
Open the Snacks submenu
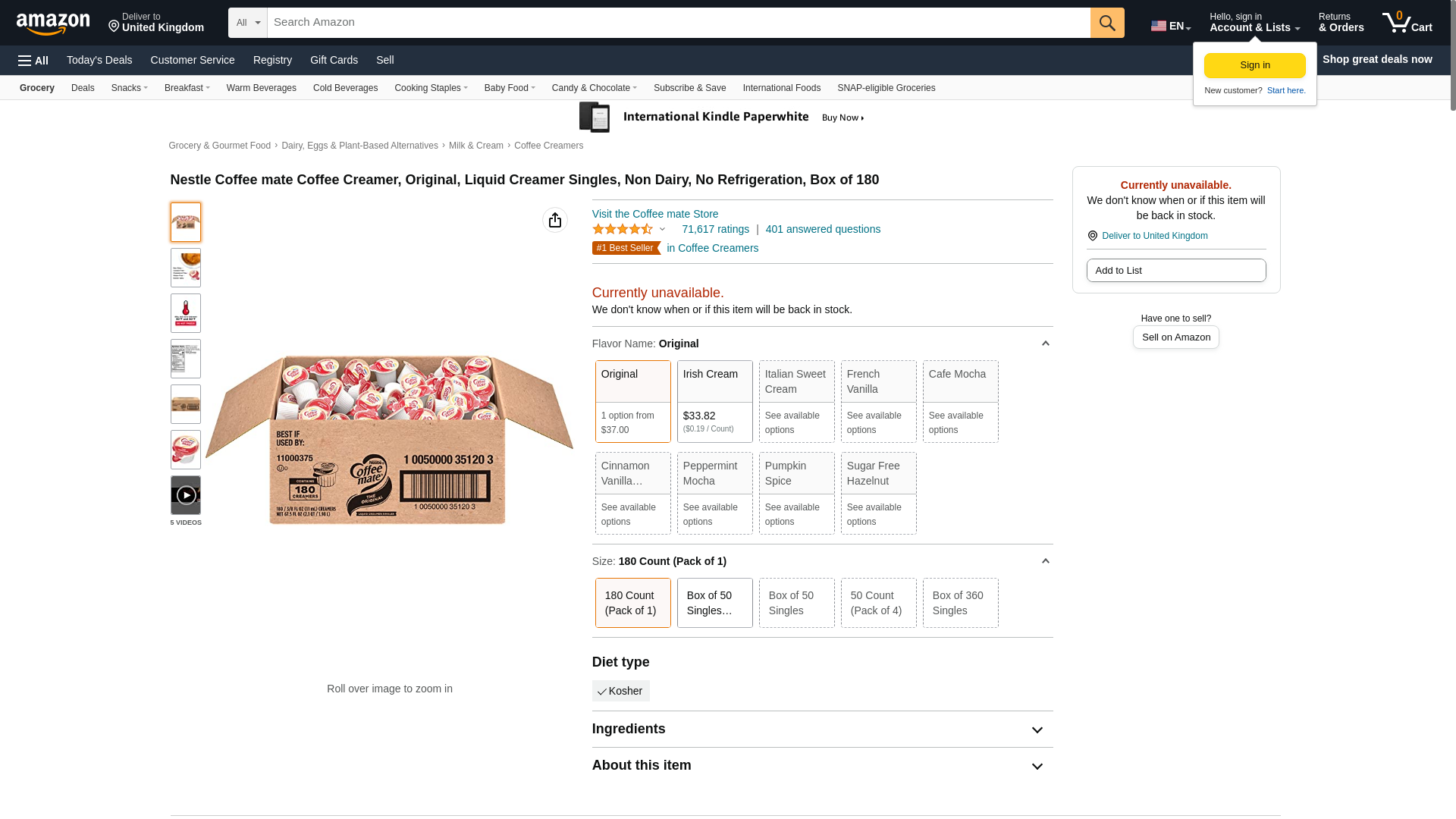coord(129,88)
